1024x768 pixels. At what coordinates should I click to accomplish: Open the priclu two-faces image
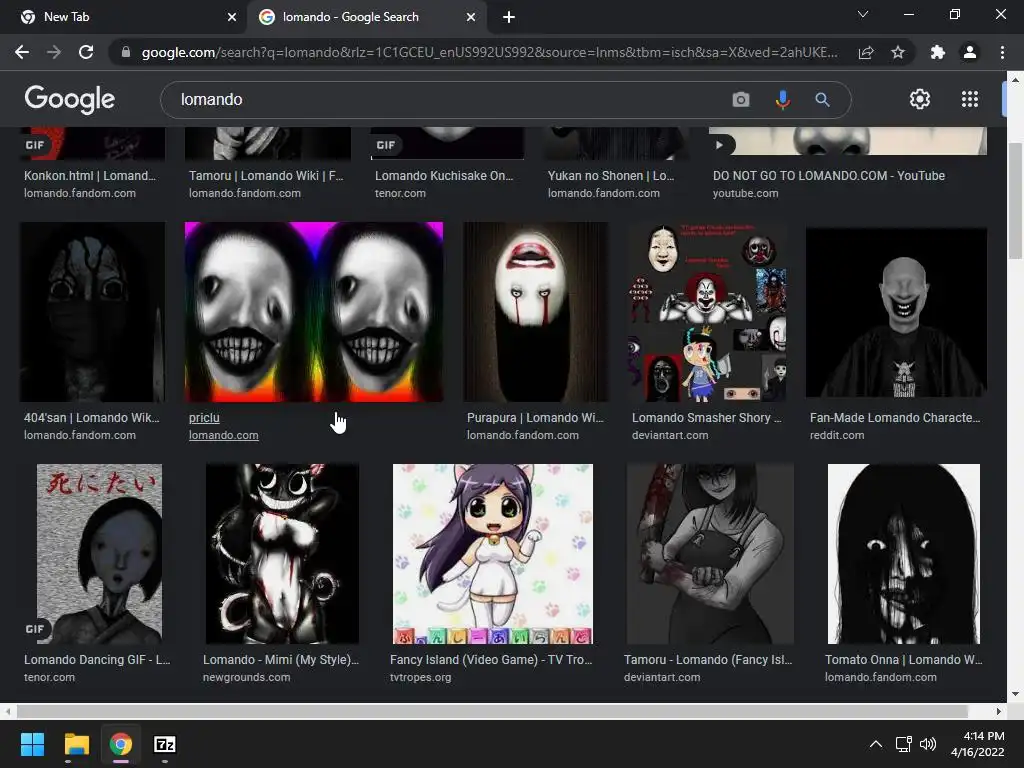(313, 312)
